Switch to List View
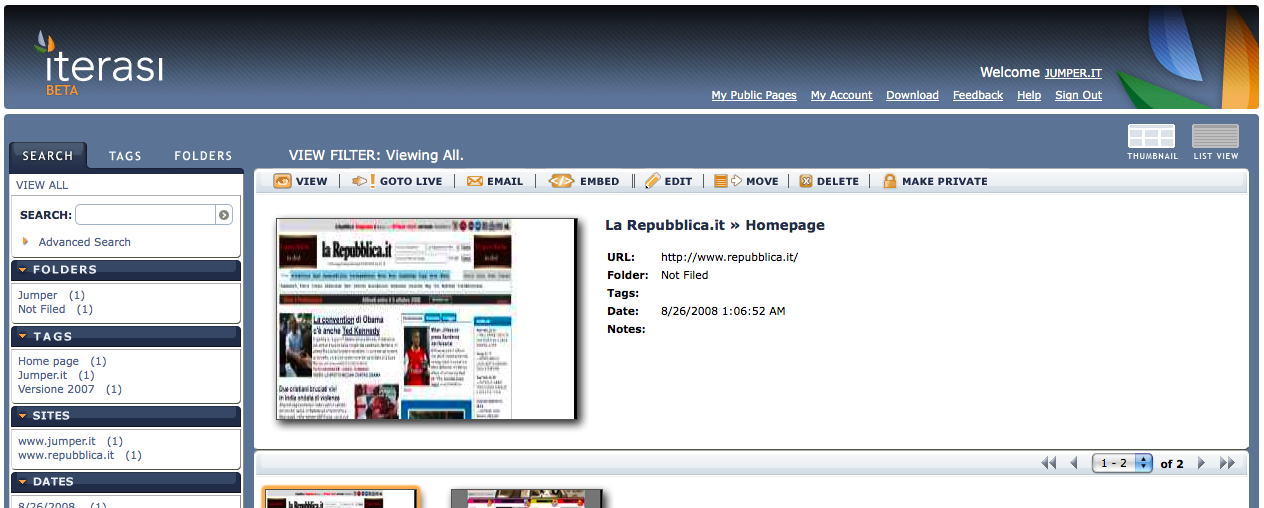Screen dimensions: 1264x508 click(x=1215, y=142)
